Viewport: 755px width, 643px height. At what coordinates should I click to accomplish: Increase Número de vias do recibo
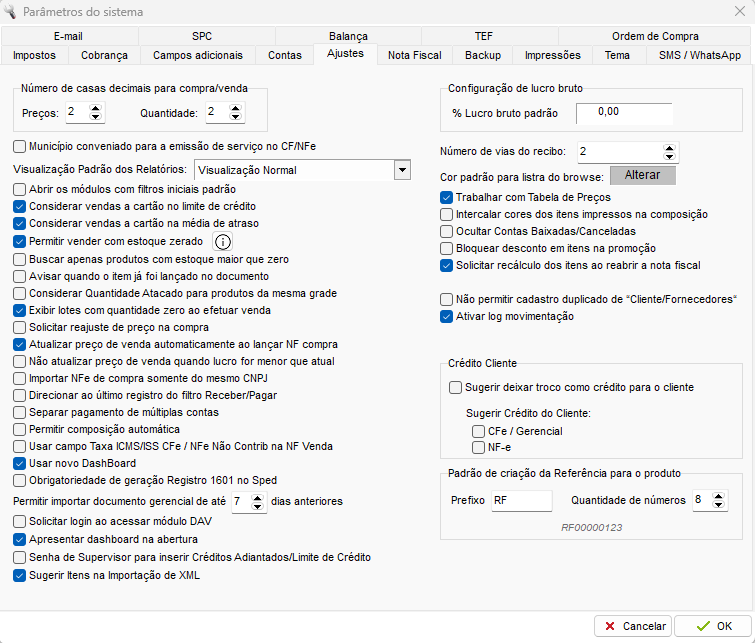pos(669,148)
